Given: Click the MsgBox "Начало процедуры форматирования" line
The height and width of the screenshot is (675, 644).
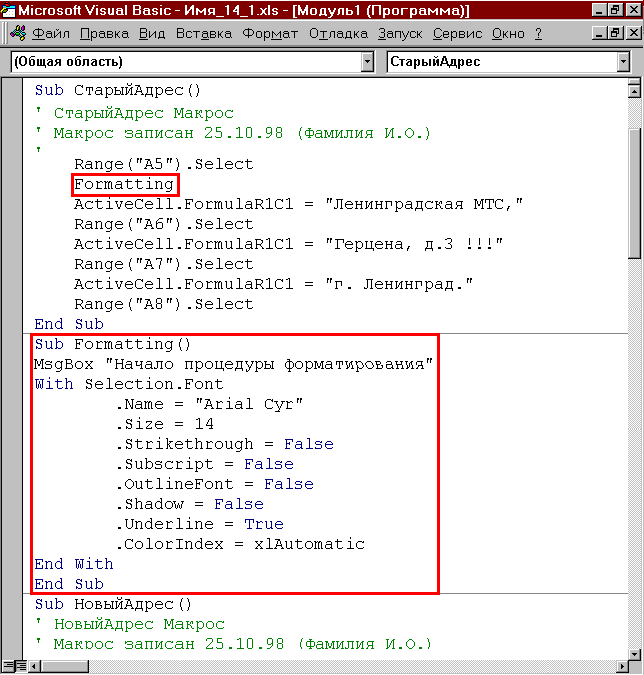Looking at the screenshot, I should pos(233,364).
